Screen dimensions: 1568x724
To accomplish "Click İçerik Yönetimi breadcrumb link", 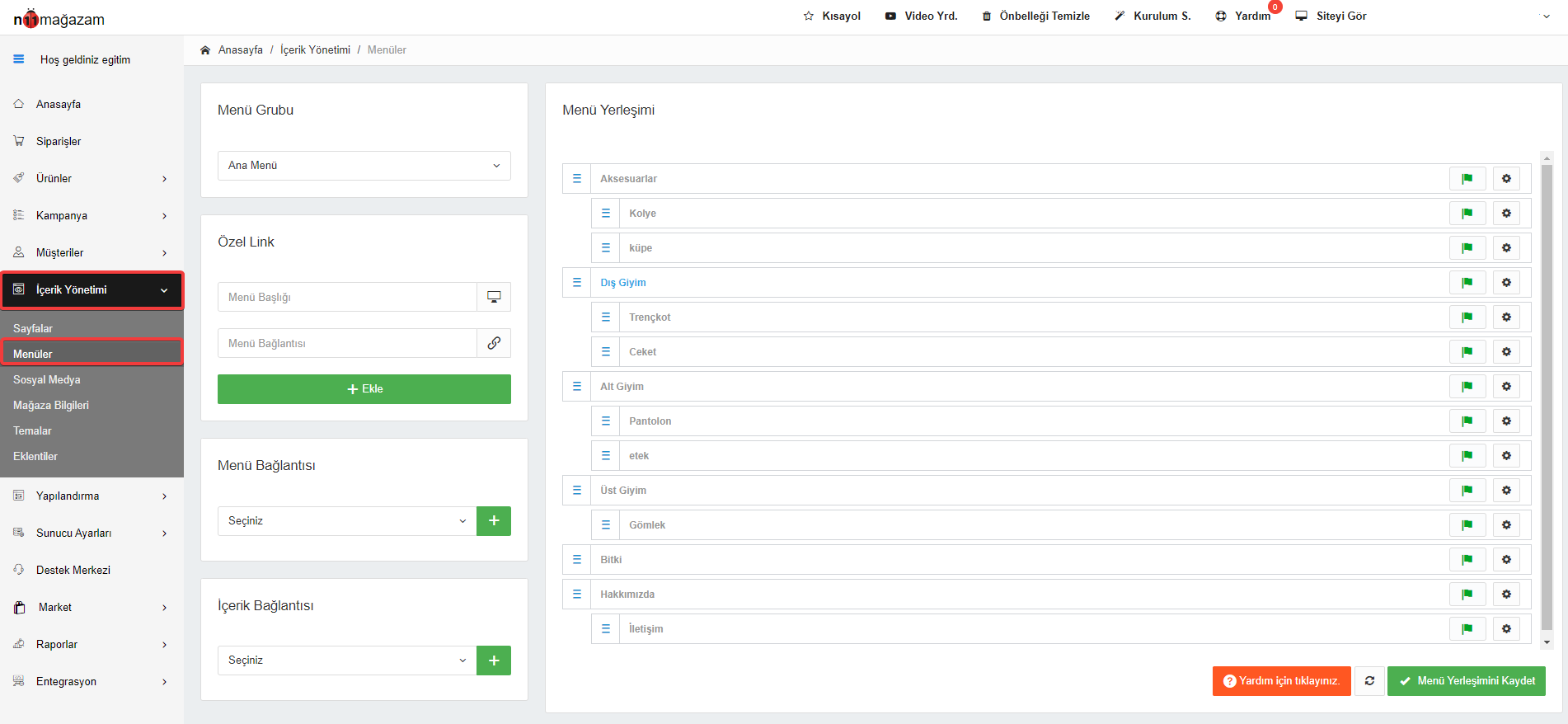I will point(315,50).
